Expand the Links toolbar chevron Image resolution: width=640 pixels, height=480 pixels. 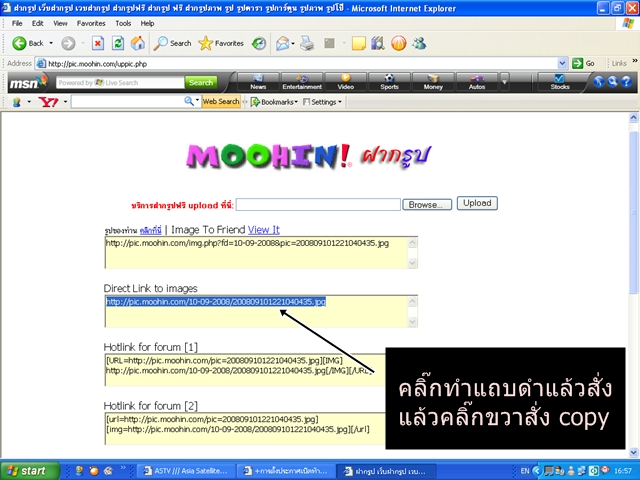(635, 61)
